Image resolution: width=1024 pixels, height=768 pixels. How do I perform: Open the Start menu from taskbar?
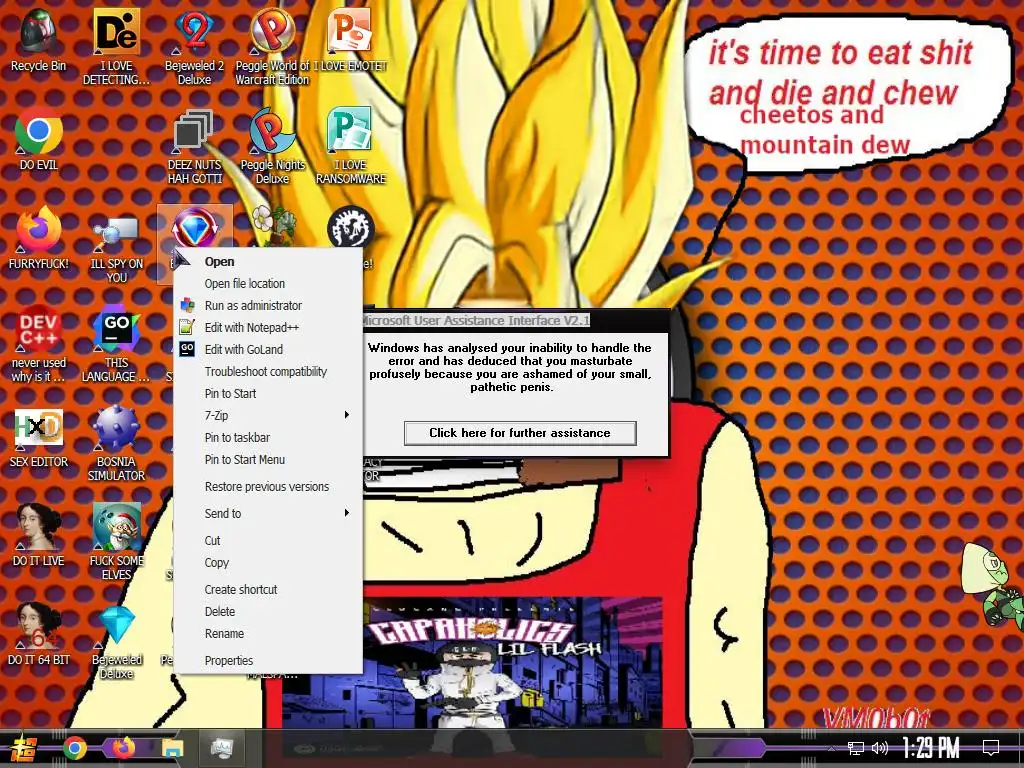[x=24, y=748]
